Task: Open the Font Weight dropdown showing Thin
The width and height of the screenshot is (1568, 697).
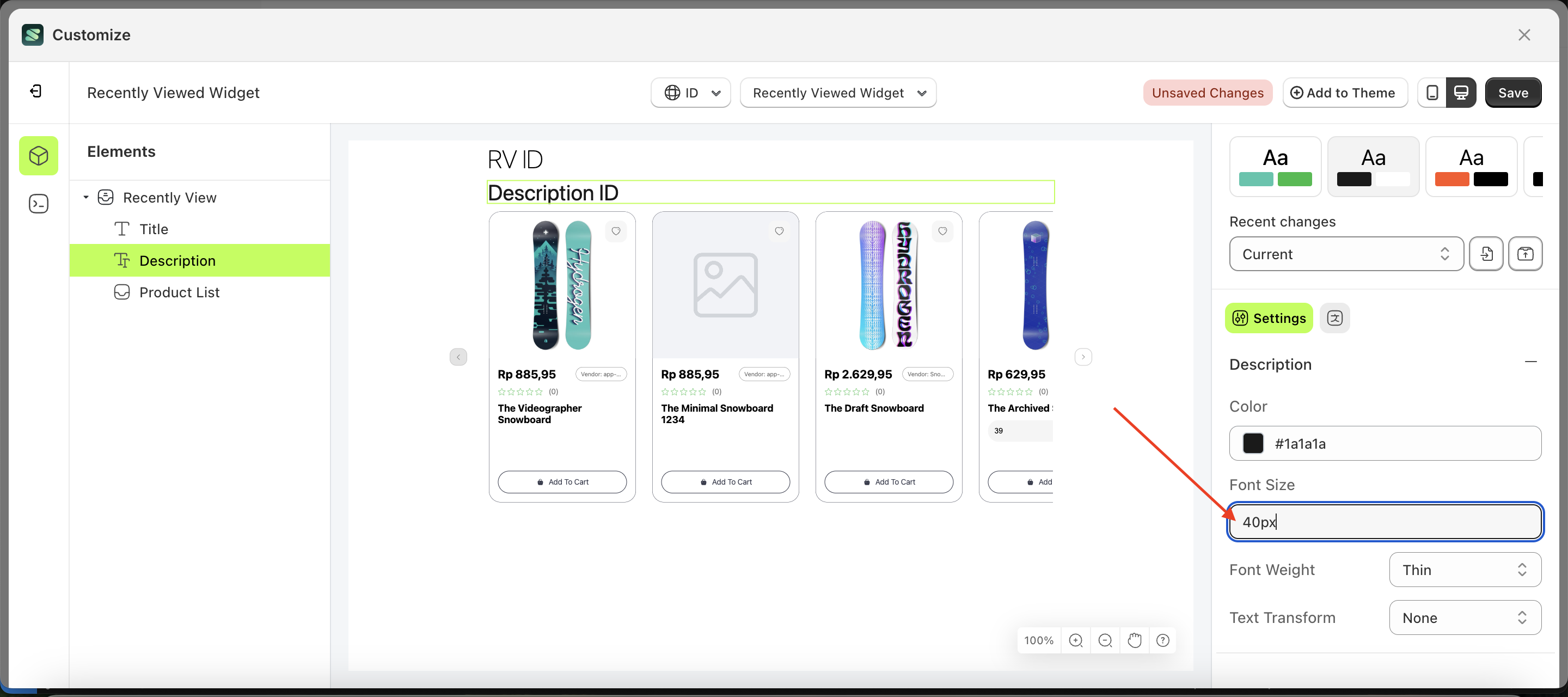Action: tap(1464, 569)
